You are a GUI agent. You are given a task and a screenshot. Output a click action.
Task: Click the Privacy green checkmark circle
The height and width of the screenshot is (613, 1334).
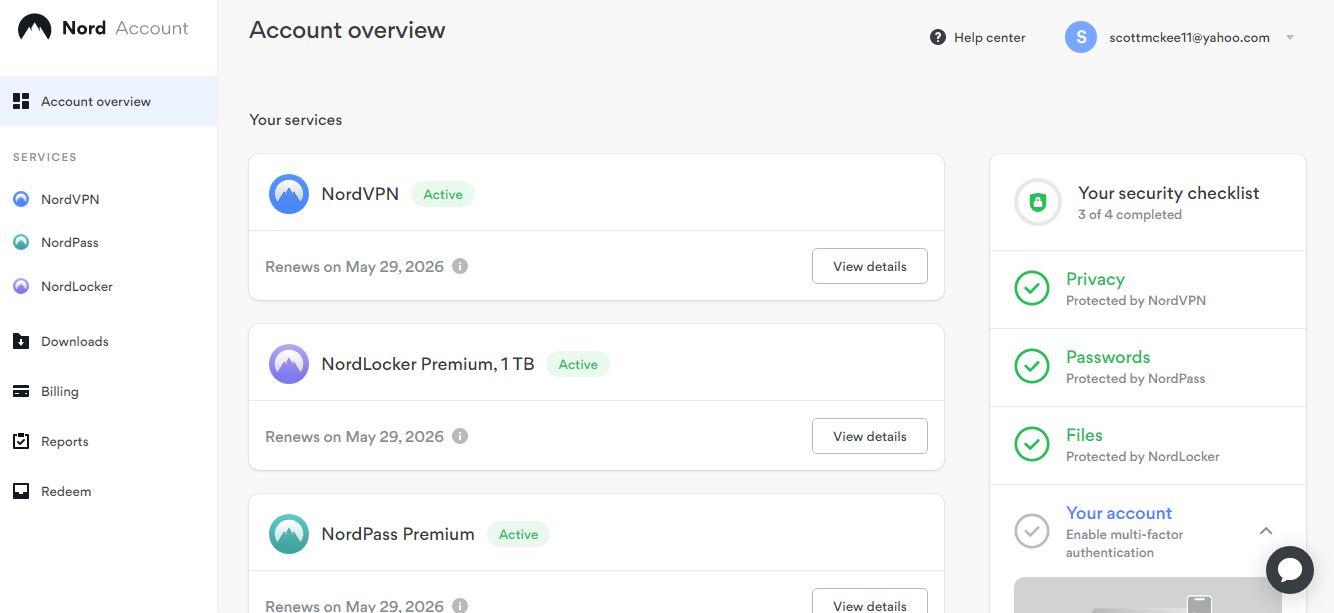click(1032, 289)
